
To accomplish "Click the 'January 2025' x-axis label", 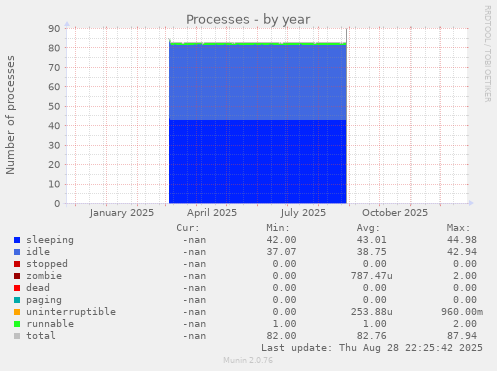I will point(122,213).
